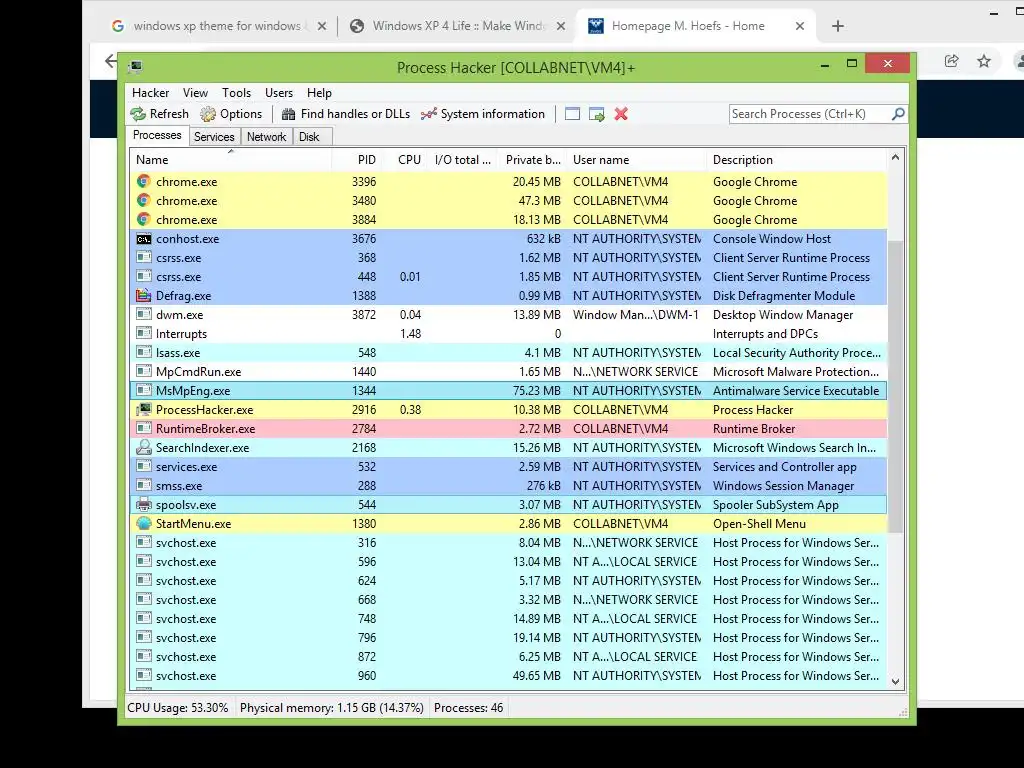Sort by Private bytes column header
Viewport: 1024px width, 768px height.
pos(532,159)
